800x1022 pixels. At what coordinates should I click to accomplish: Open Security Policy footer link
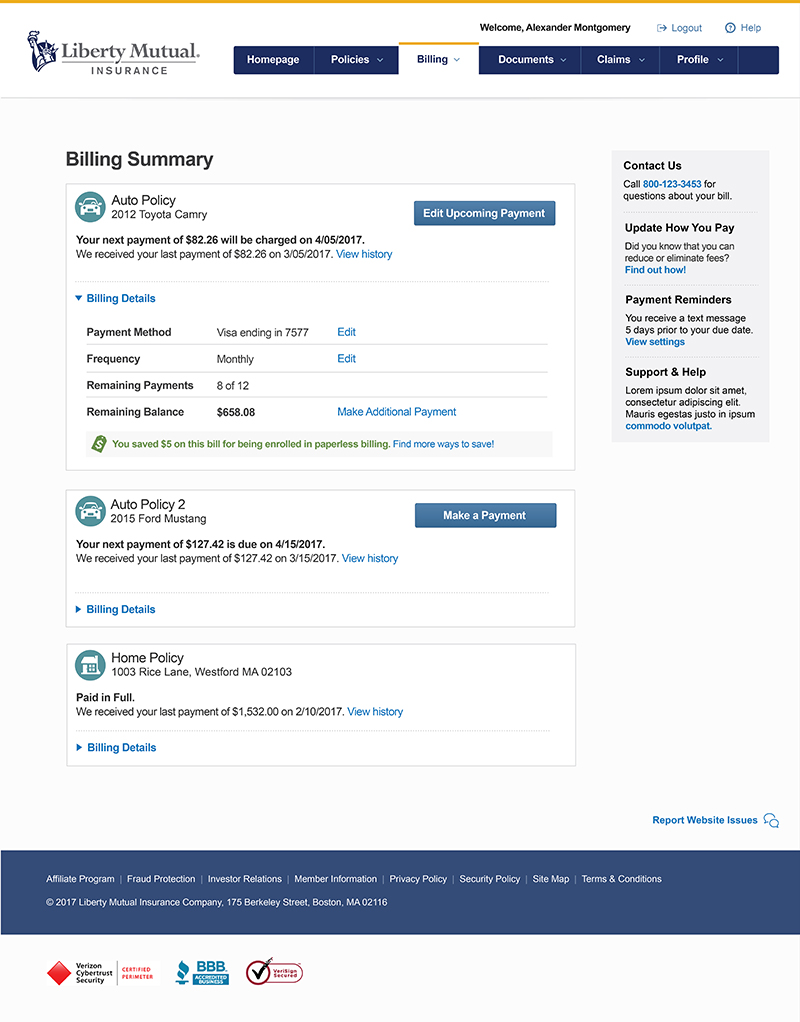click(490, 879)
